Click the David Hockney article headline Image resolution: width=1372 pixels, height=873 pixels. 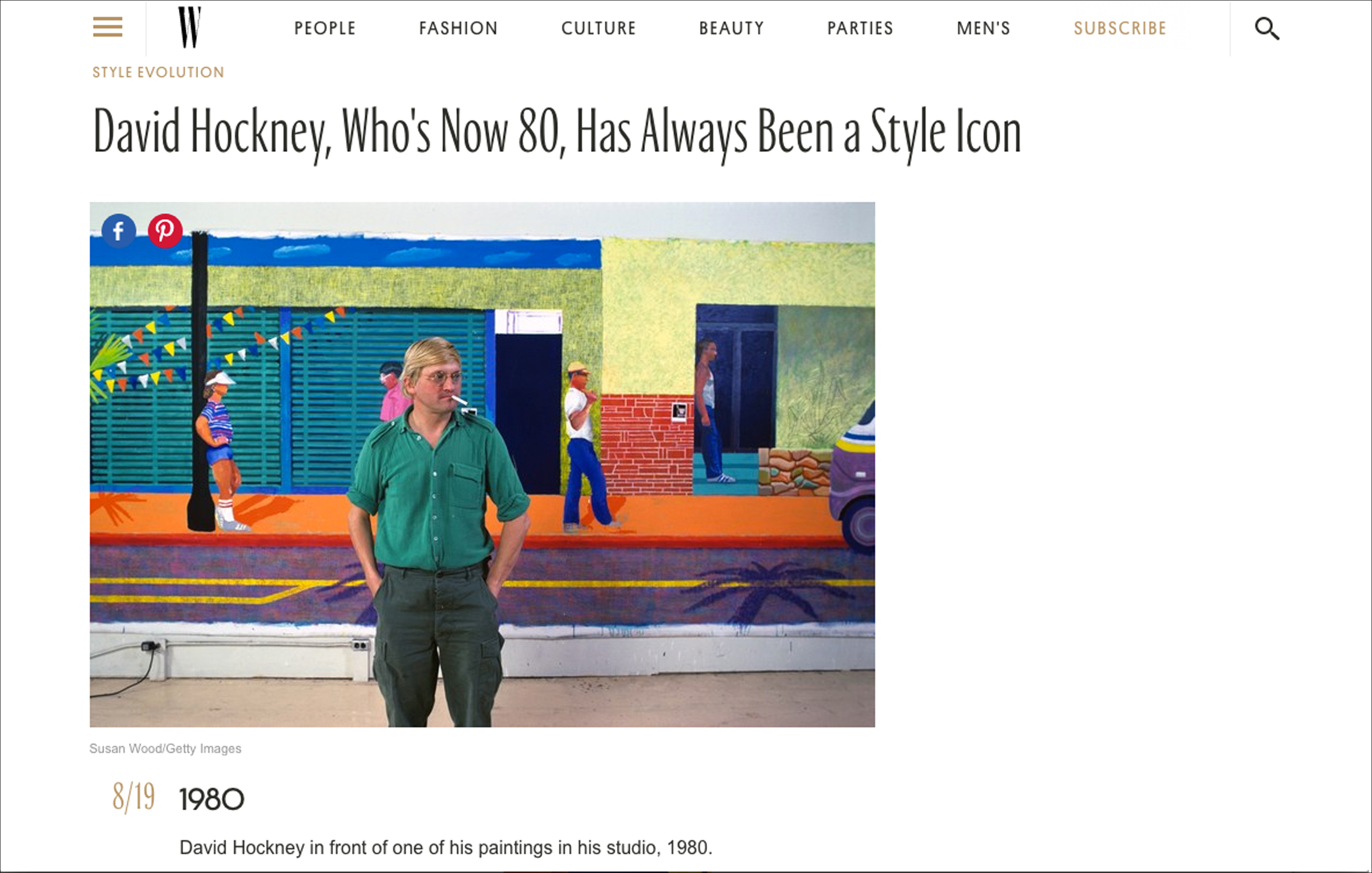[557, 132]
